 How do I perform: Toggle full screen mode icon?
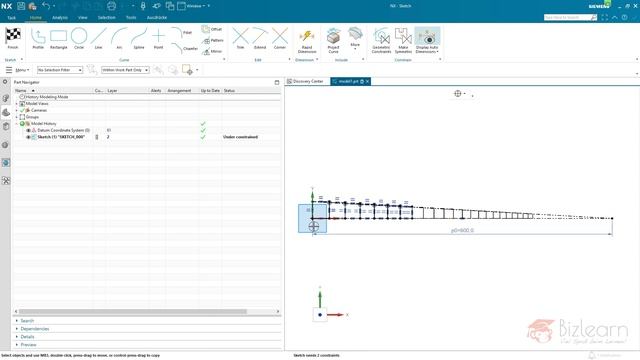pos(604,17)
